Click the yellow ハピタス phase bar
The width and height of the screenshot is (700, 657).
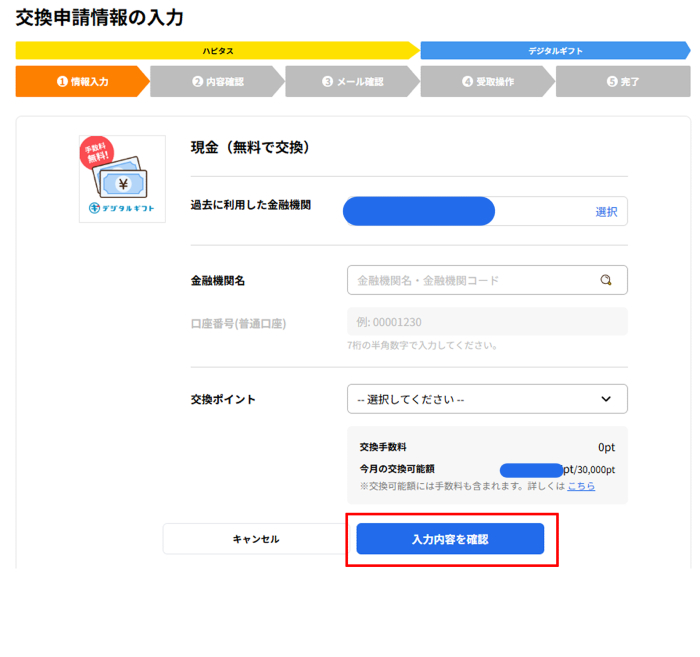pos(217,50)
